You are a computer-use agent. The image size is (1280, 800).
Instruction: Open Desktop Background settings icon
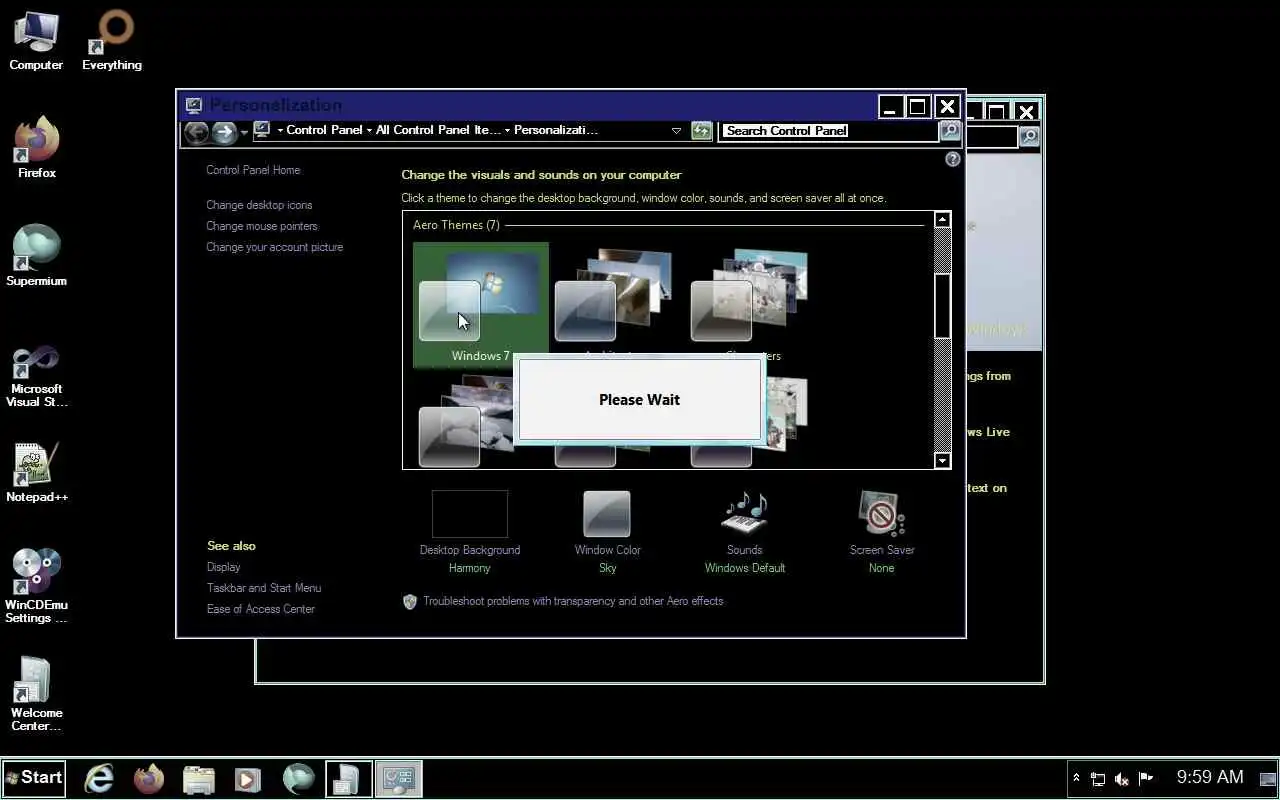coord(470,514)
